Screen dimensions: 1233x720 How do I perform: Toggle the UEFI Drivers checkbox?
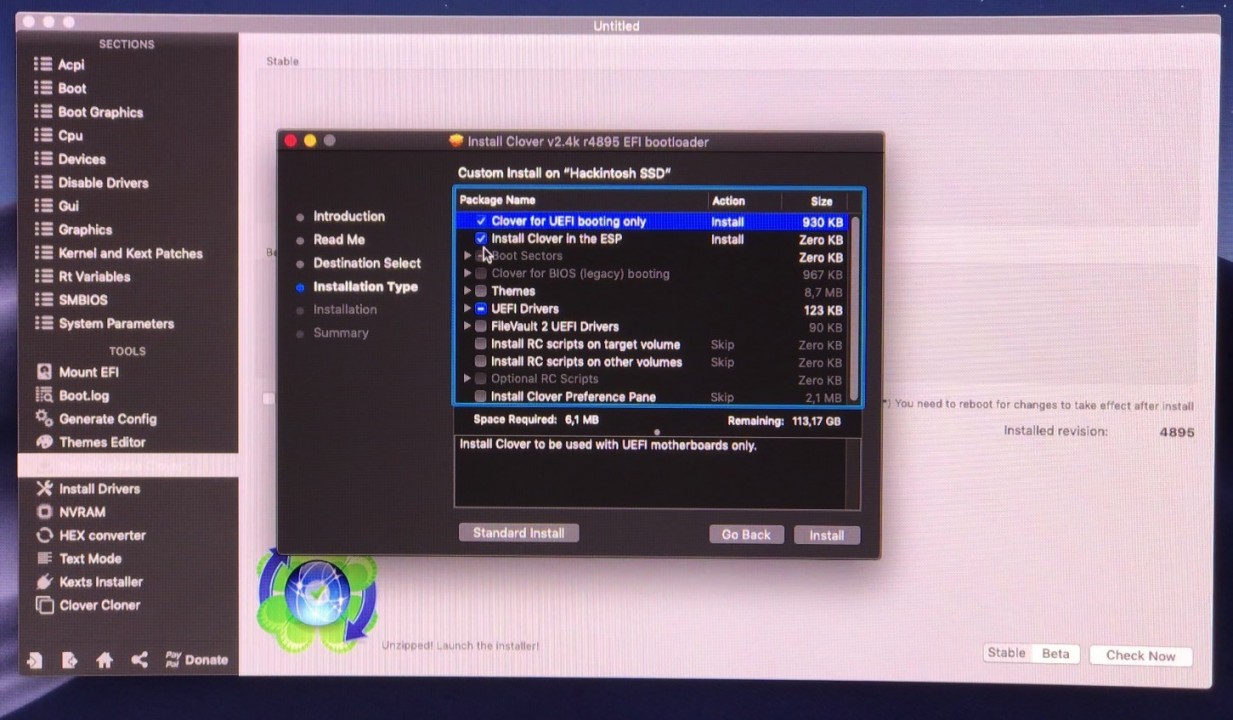pos(481,309)
